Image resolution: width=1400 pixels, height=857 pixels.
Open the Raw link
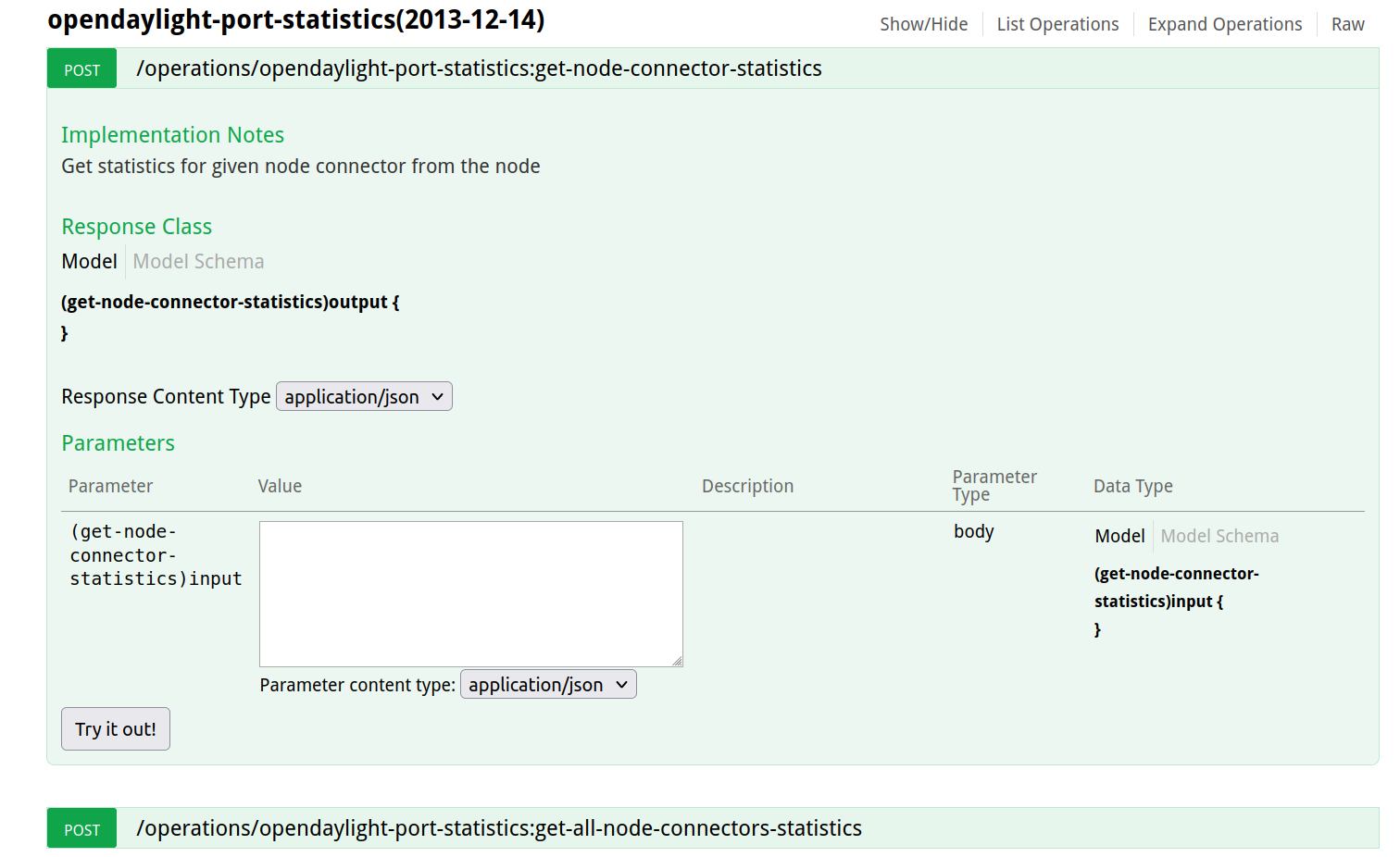(1347, 25)
